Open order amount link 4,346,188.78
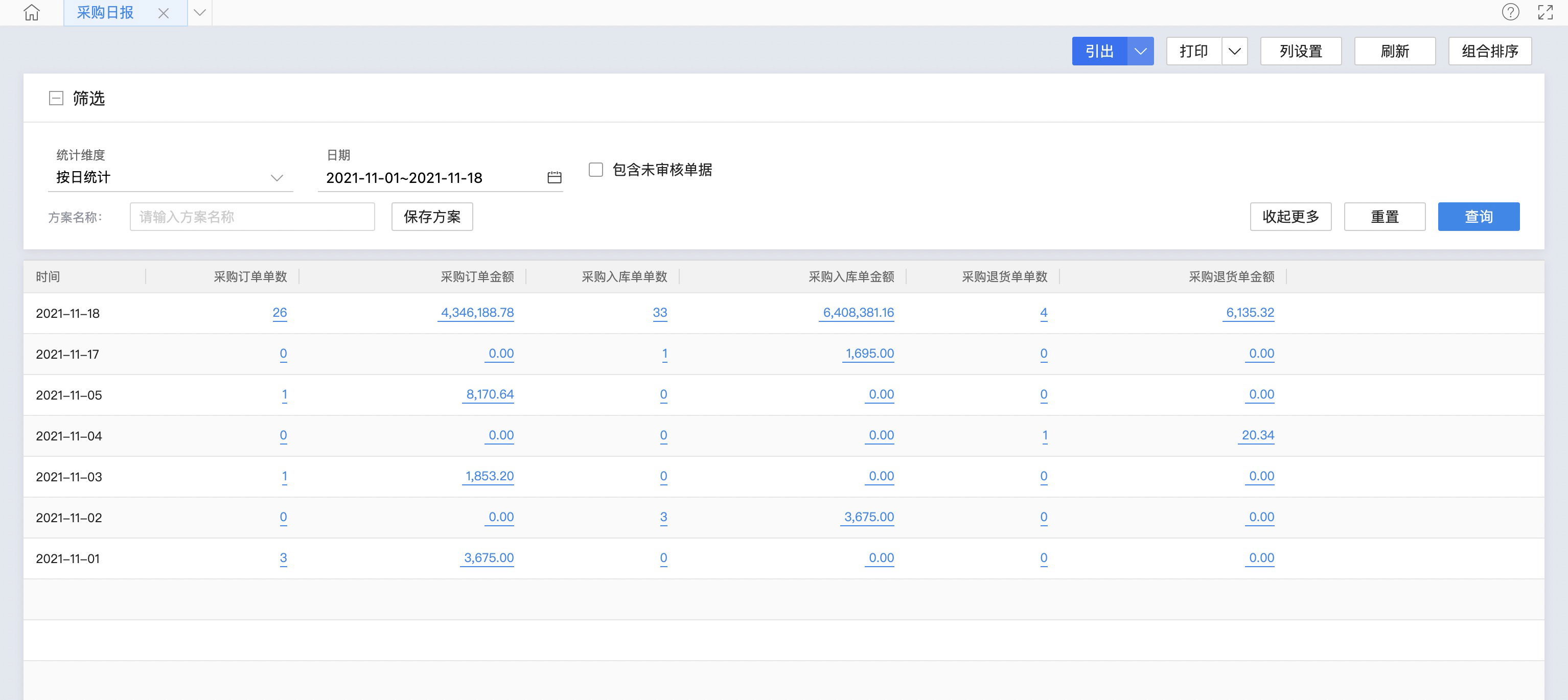This screenshot has width=1568, height=700. tap(477, 313)
